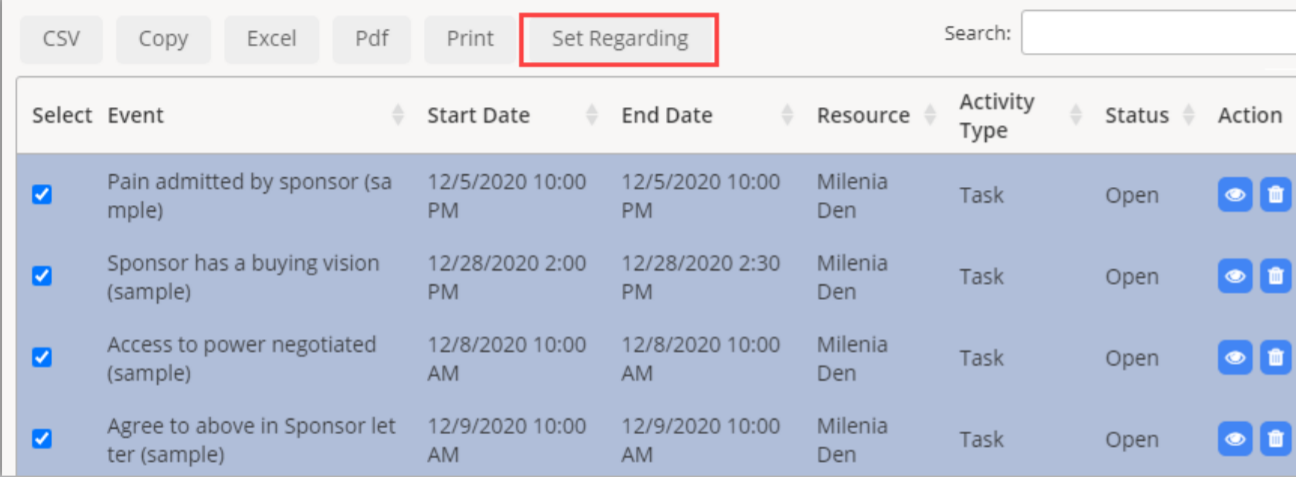The height and width of the screenshot is (477, 1296).
Task: Export the table as CSV
Action: pyautogui.click(x=61, y=39)
